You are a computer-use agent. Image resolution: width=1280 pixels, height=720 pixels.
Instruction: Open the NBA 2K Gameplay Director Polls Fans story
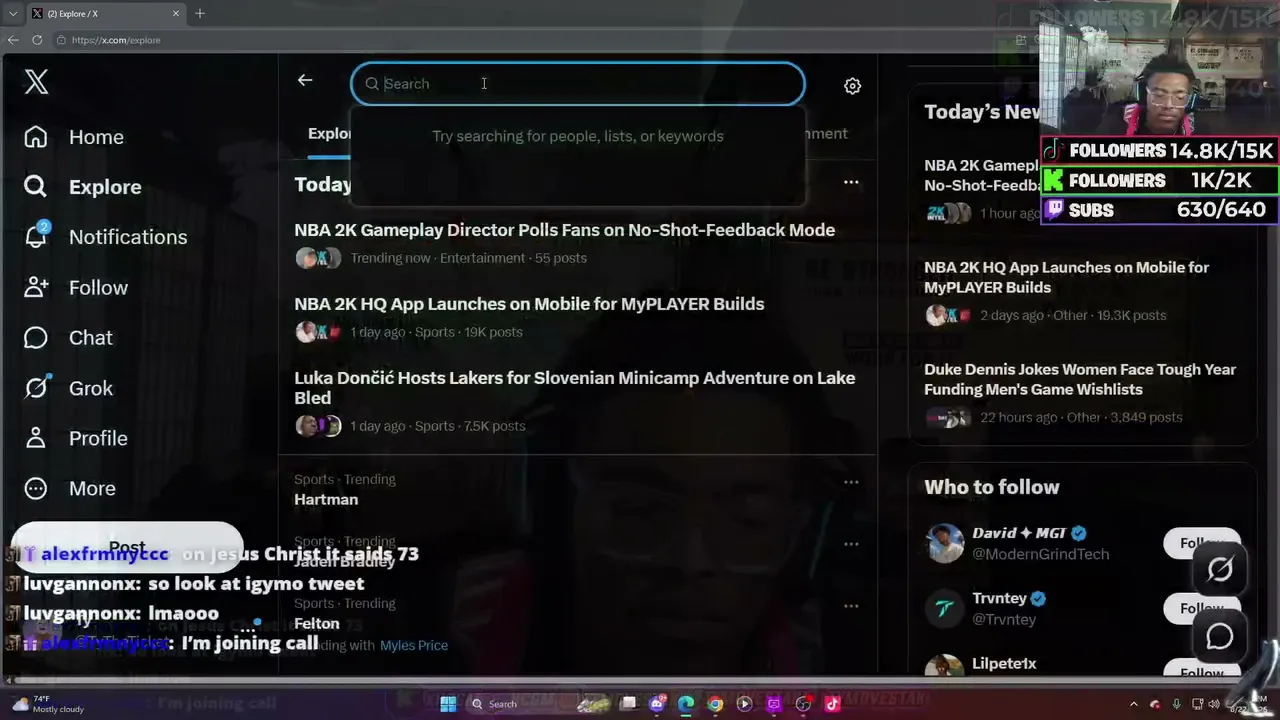[x=564, y=230]
